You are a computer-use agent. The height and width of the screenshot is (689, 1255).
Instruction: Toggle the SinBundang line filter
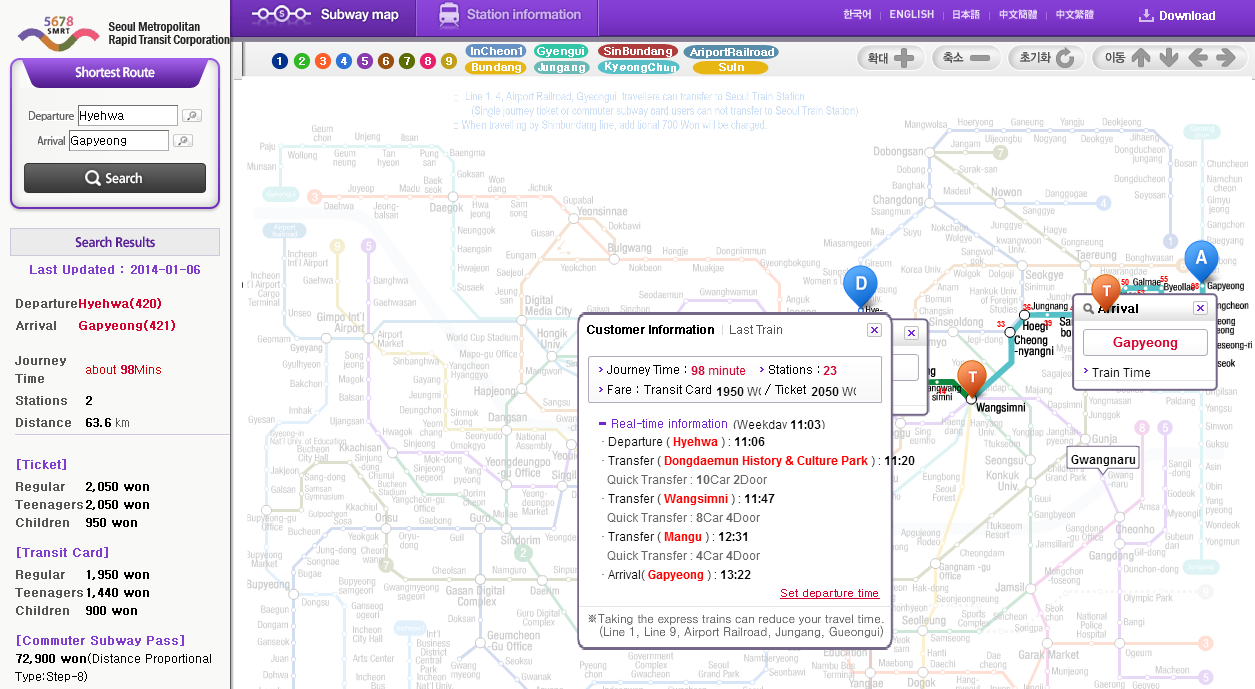click(x=638, y=51)
